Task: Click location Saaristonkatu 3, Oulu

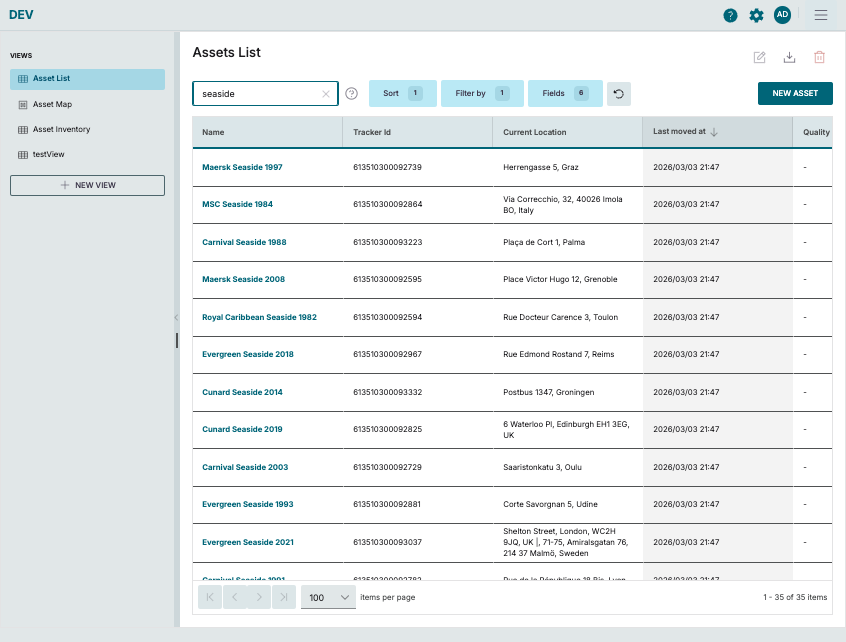Action: tap(542, 467)
